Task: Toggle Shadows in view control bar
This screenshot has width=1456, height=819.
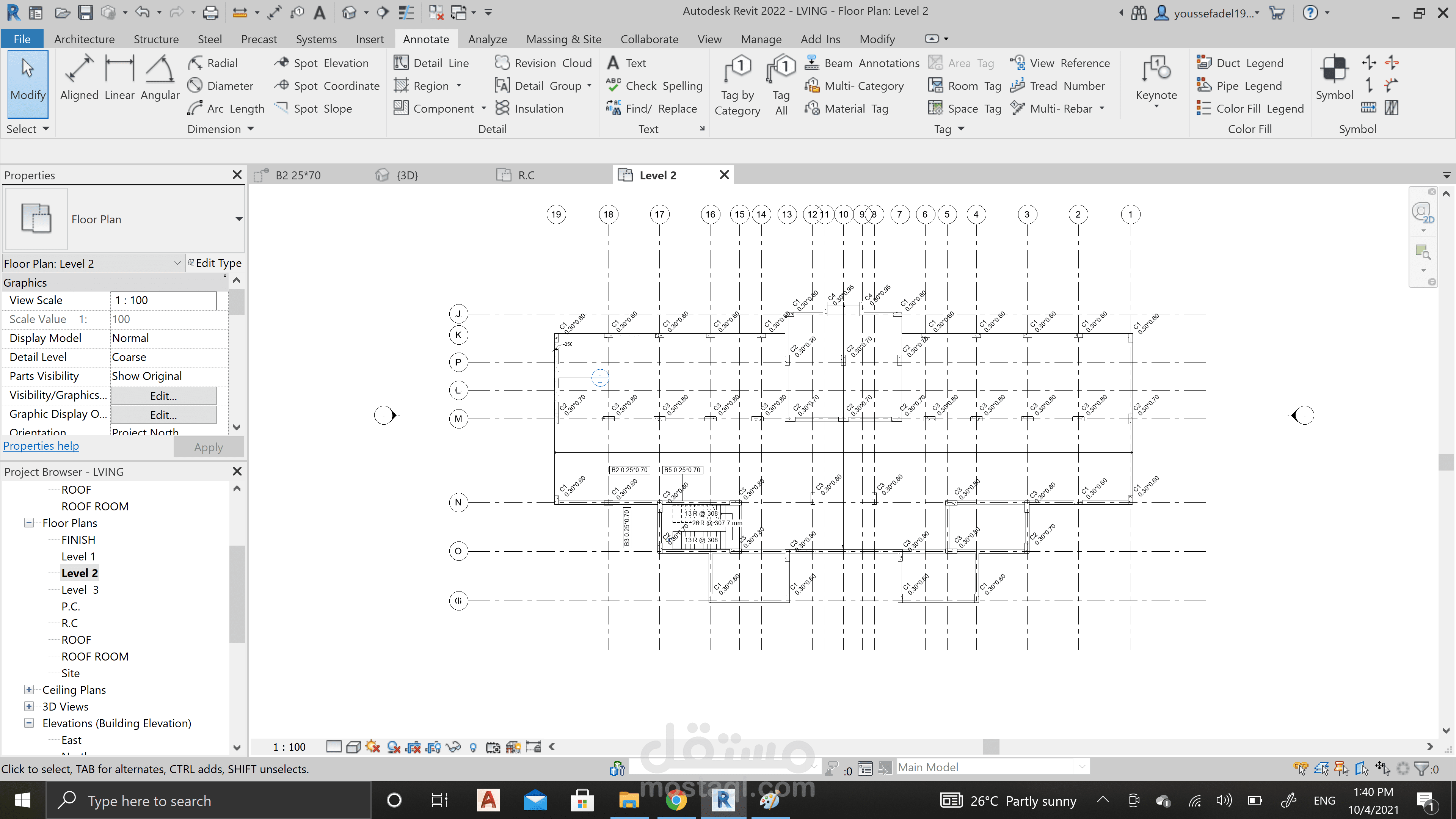Action: (394, 747)
